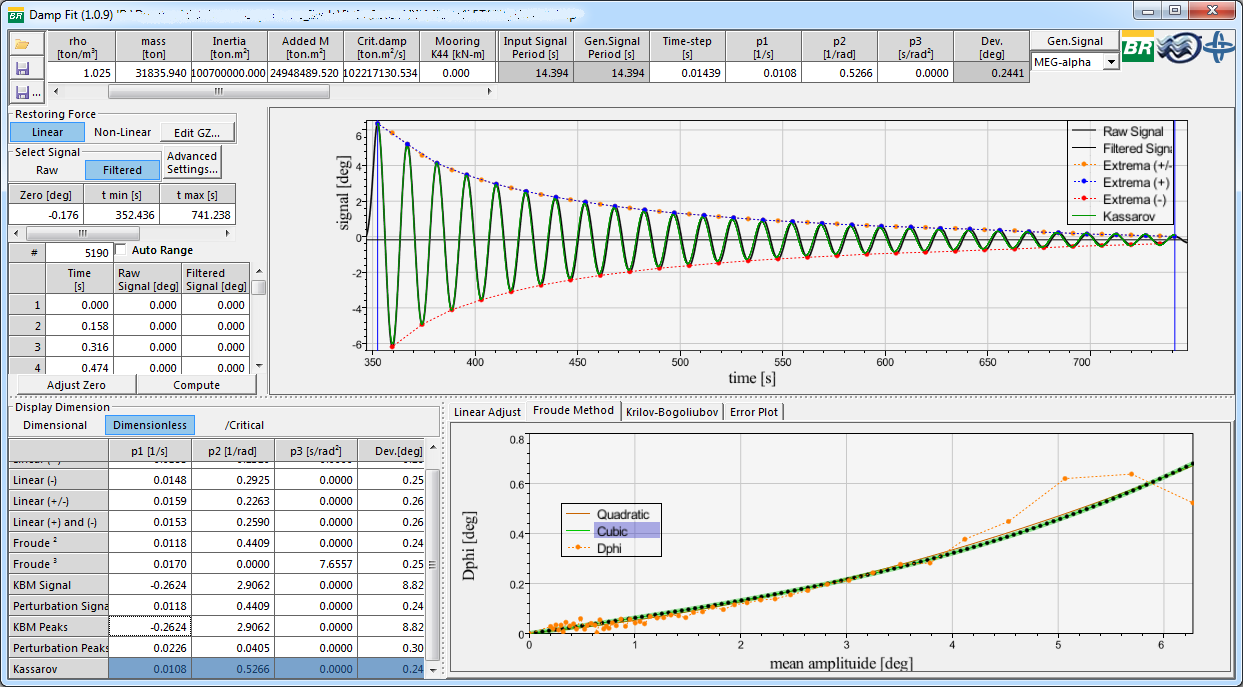
Task: Click the Save floppy disk icon
Action: [23, 69]
